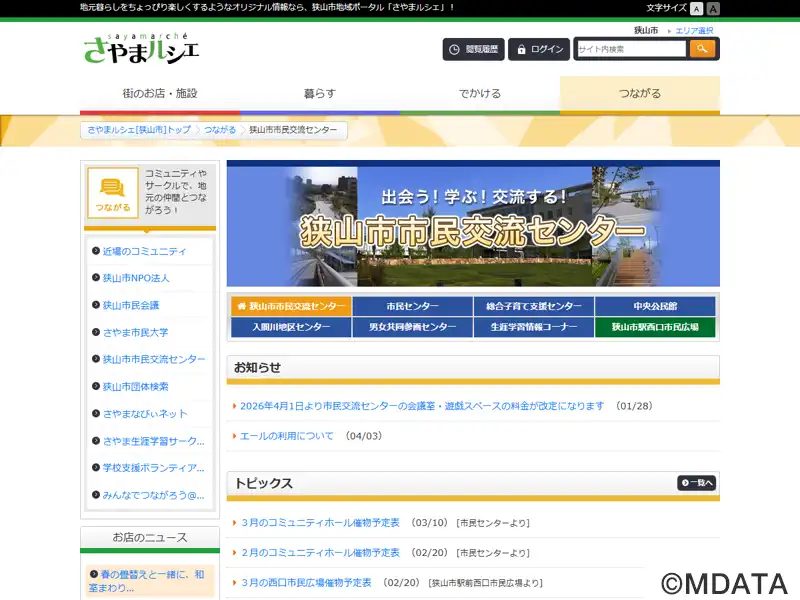Click the ログイン lock button

[539, 49]
